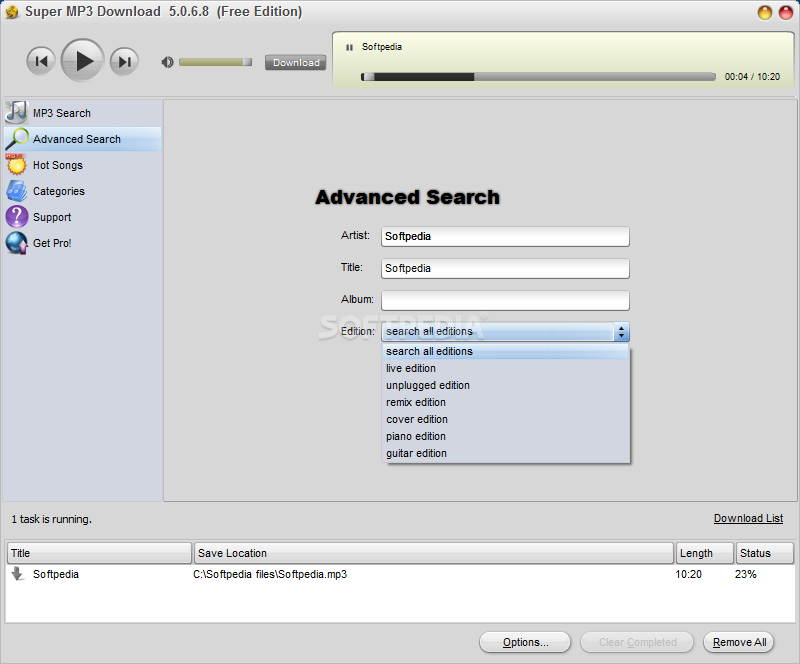Sort by Status column header
Viewport: 800px width, 664px height.
pyautogui.click(x=764, y=553)
